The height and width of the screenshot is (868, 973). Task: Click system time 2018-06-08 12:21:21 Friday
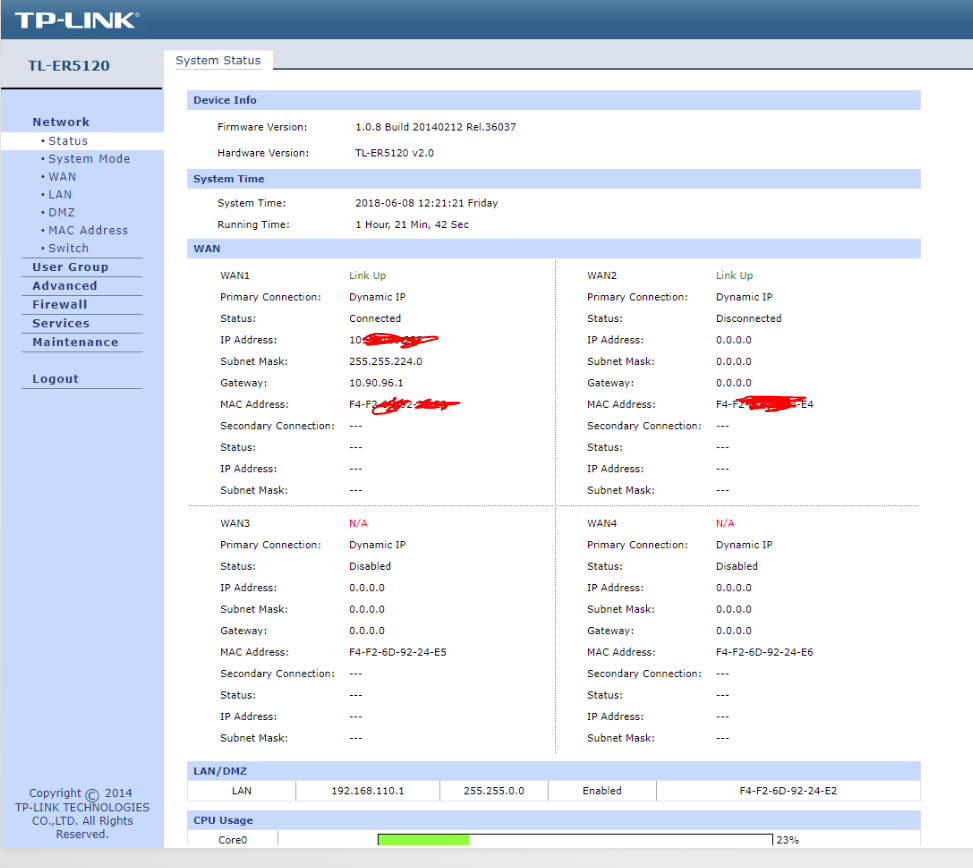(426, 204)
